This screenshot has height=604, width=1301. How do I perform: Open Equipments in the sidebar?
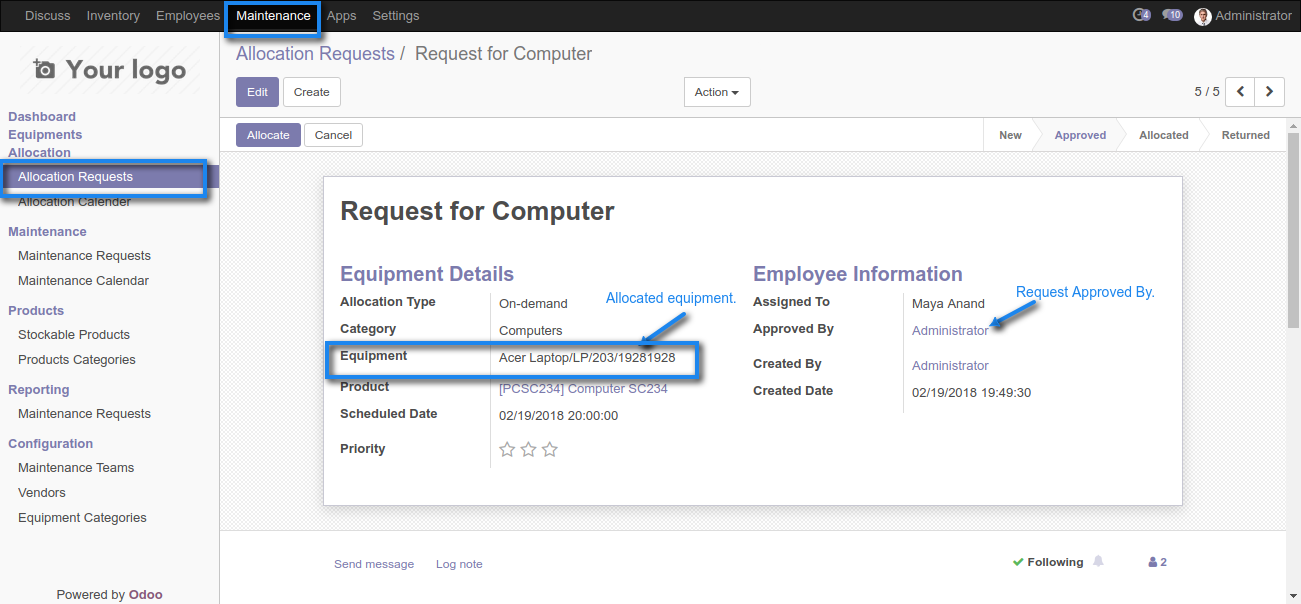pos(45,135)
